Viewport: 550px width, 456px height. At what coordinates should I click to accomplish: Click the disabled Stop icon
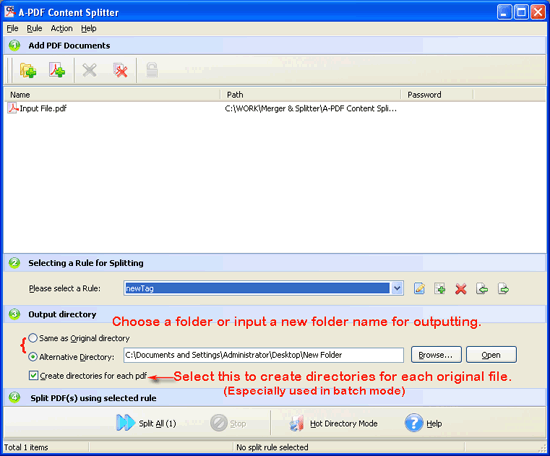click(219, 423)
